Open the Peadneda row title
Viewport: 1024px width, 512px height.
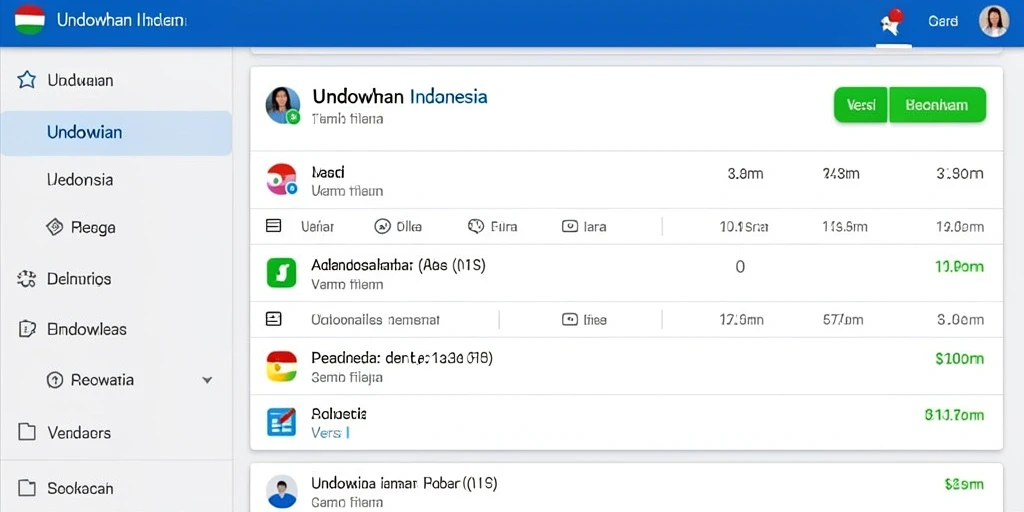coord(402,358)
